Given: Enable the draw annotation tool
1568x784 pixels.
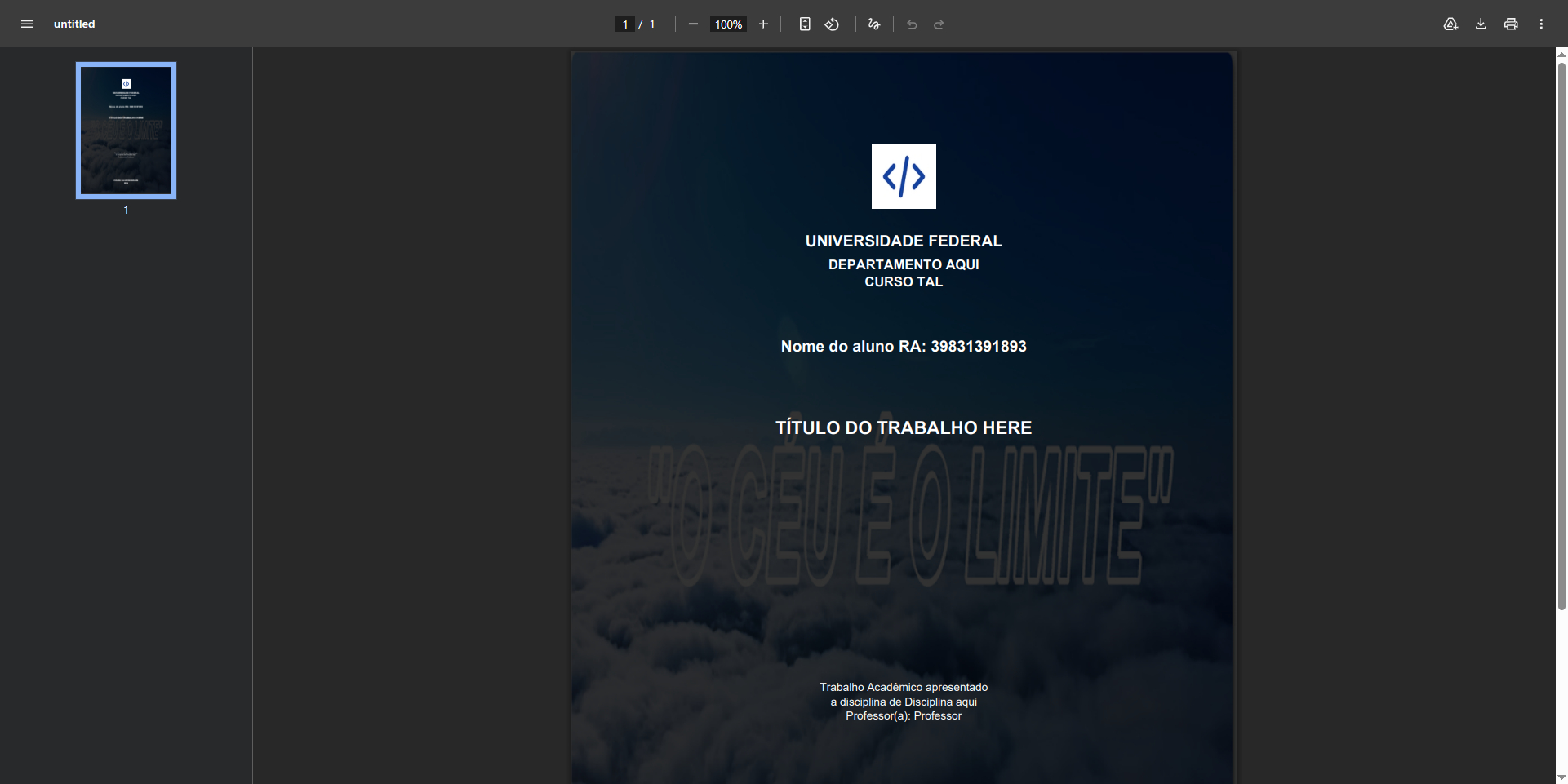Looking at the screenshot, I should (x=874, y=24).
